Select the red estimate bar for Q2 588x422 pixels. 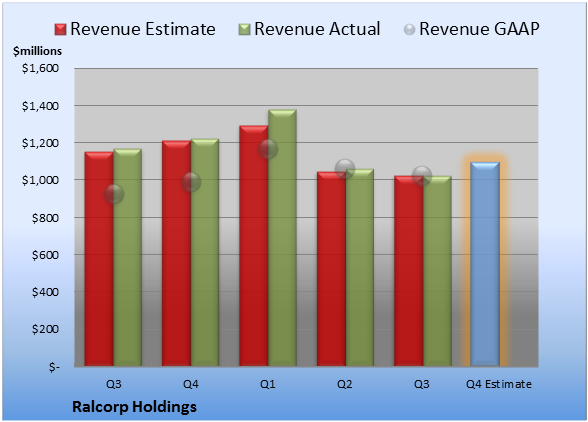(x=331, y=269)
